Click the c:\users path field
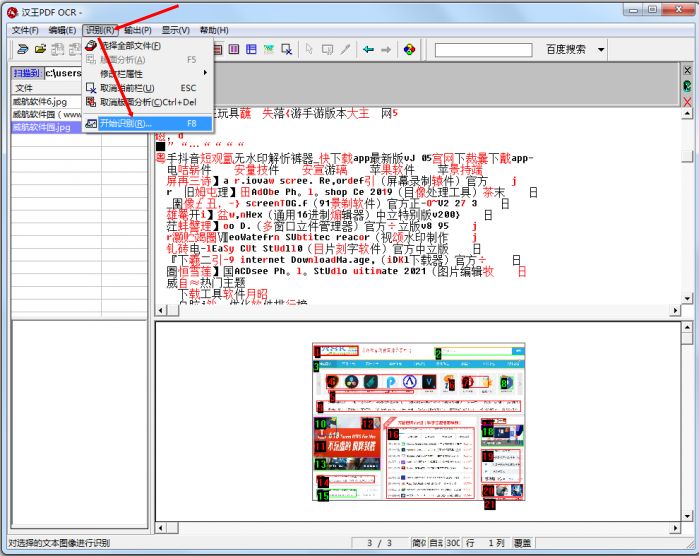The image size is (699, 556). (x=63, y=73)
